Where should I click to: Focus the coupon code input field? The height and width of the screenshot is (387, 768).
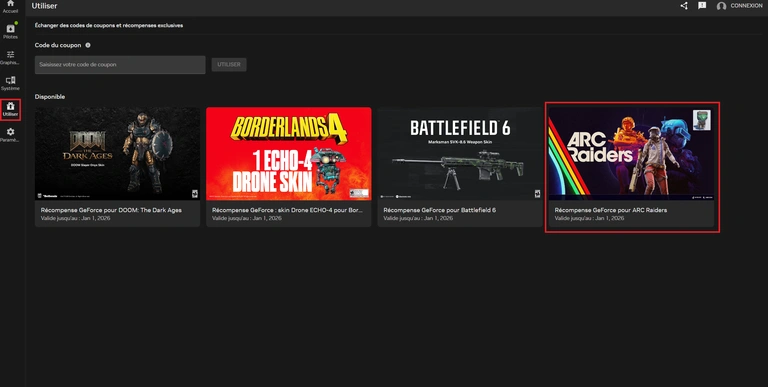[120, 65]
